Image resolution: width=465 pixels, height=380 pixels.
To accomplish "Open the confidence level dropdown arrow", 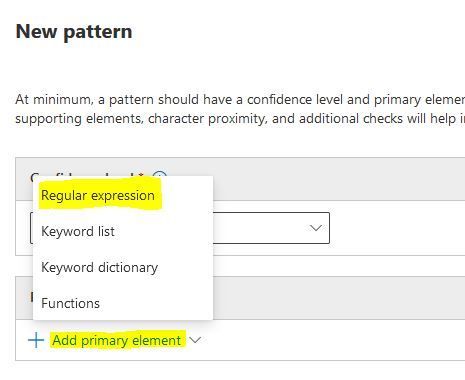I will (x=315, y=228).
